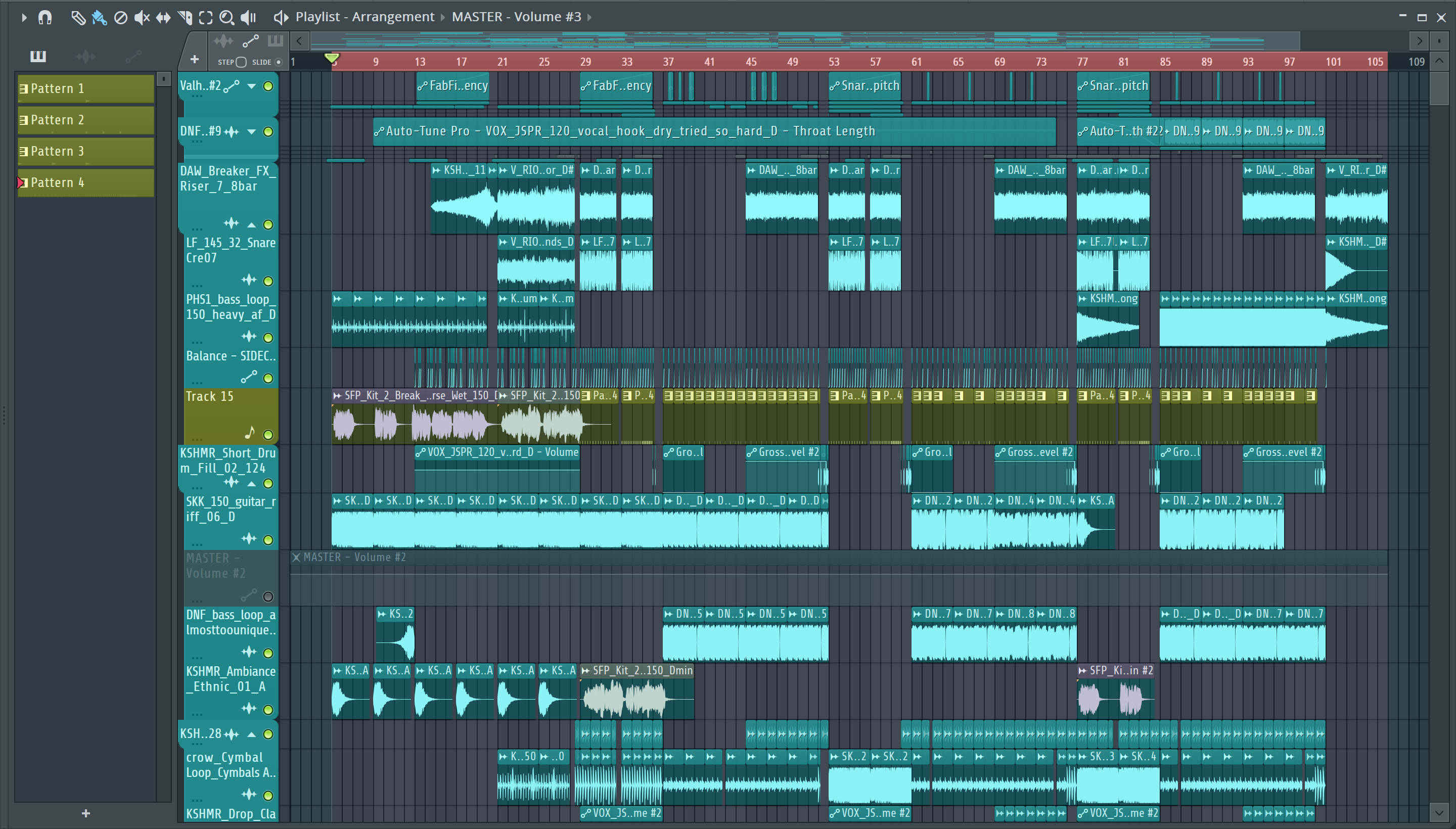
Task: Select the Delete tool icon
Action: click(x=120, y=18)
